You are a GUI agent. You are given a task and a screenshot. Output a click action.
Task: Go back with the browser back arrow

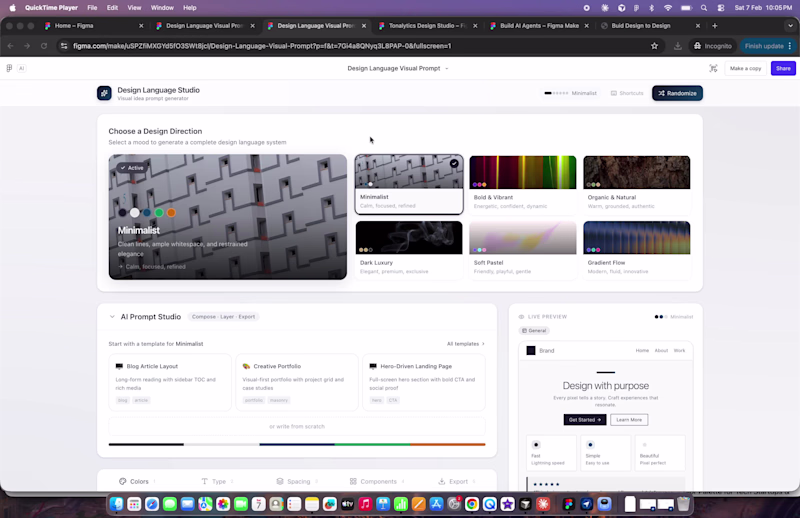(x=11, y=46)
